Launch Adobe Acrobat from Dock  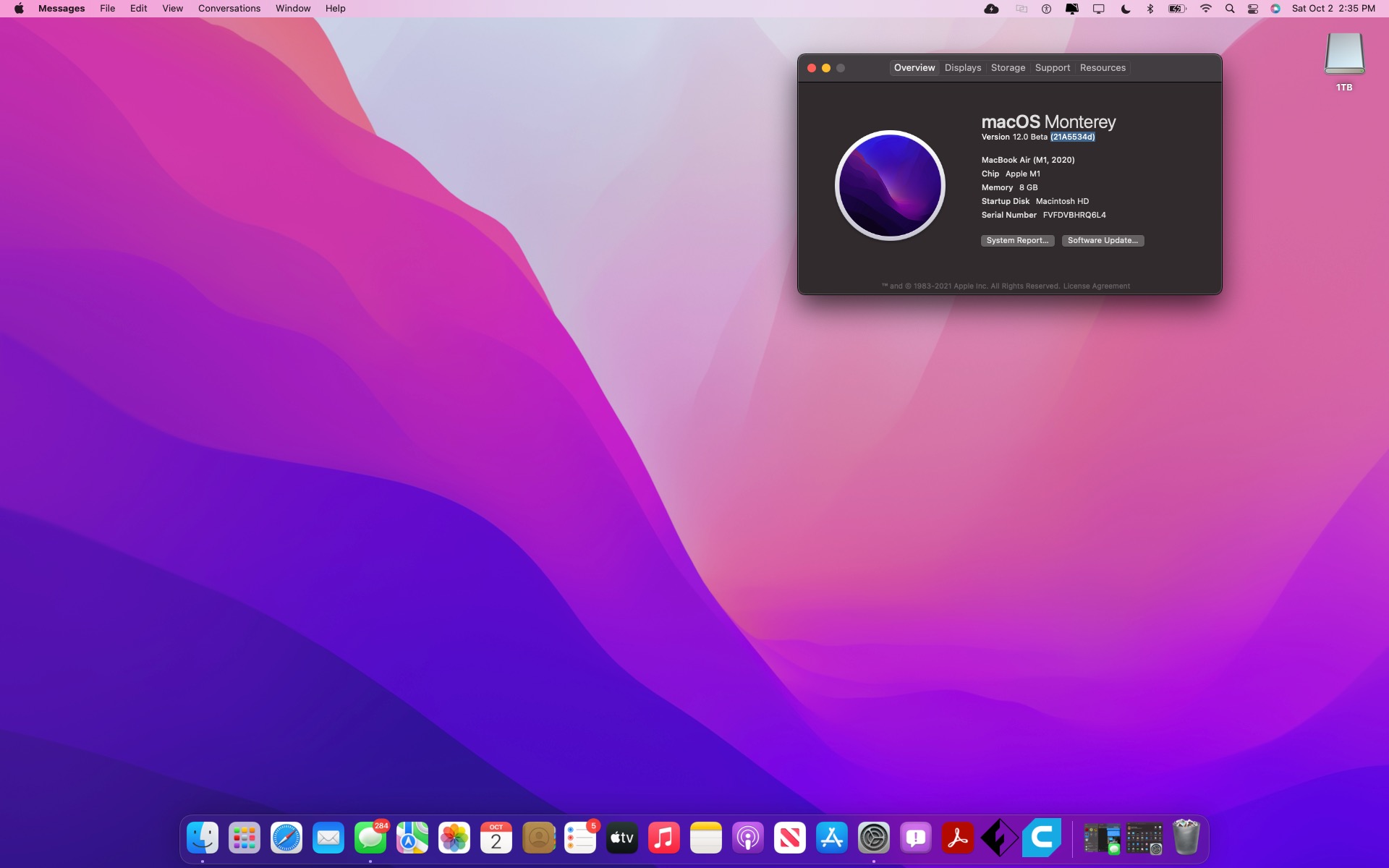pos(958,838)
